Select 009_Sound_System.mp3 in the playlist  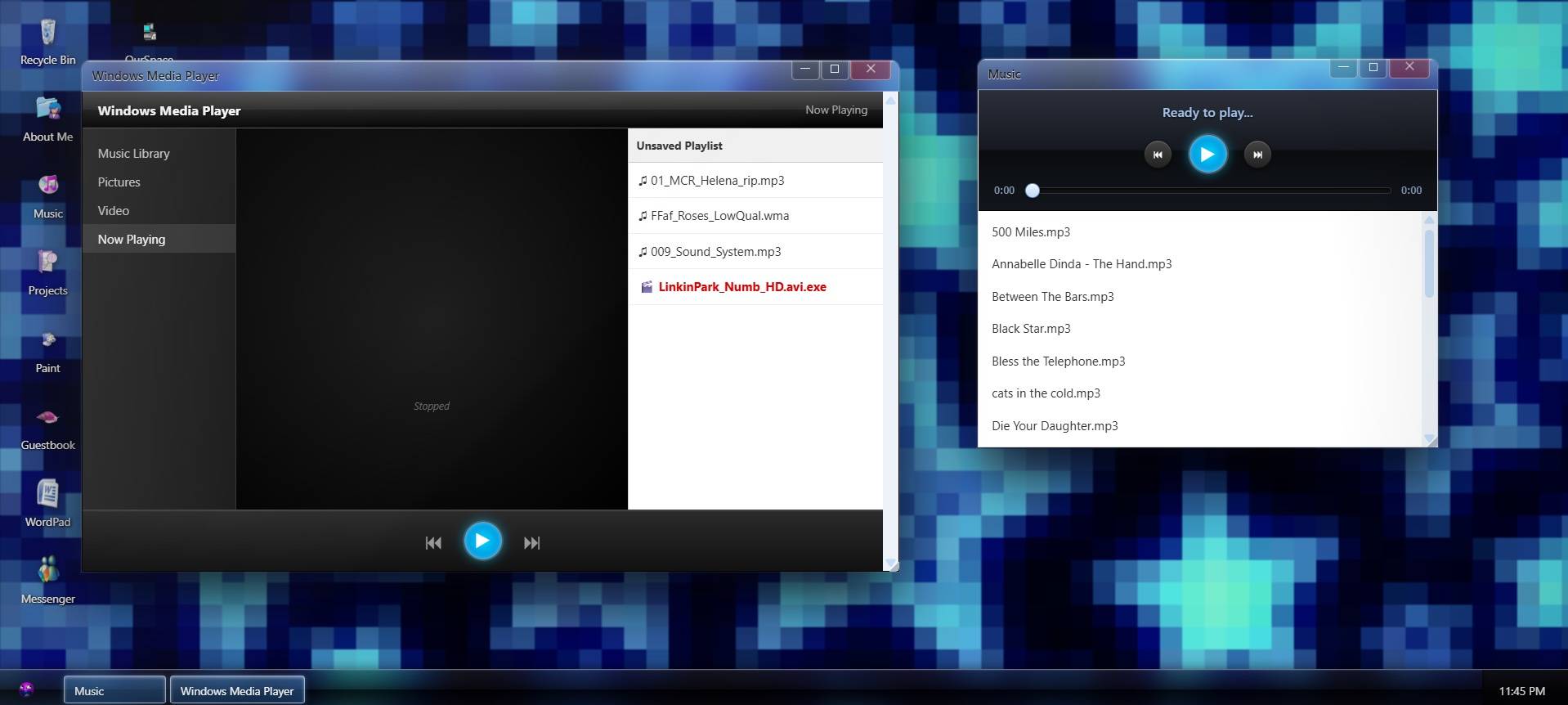coord(755,252)
